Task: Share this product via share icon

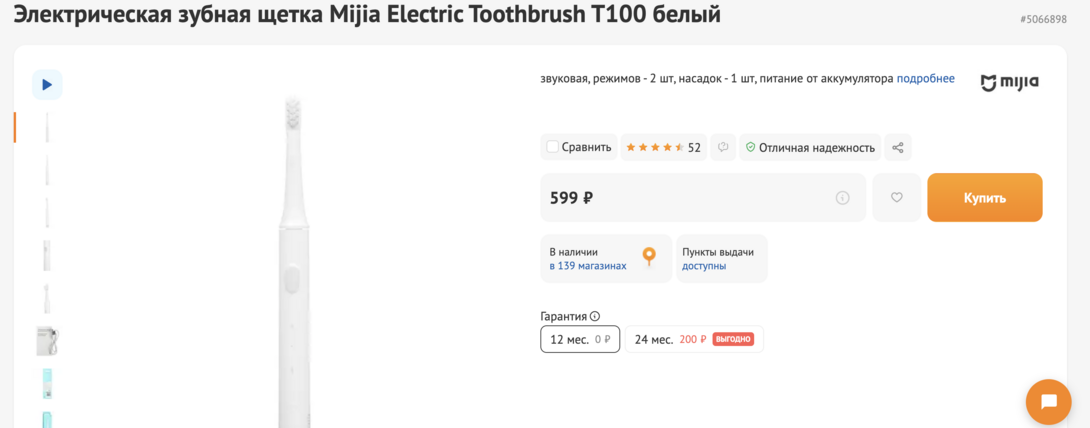Action: pos(897,147)
